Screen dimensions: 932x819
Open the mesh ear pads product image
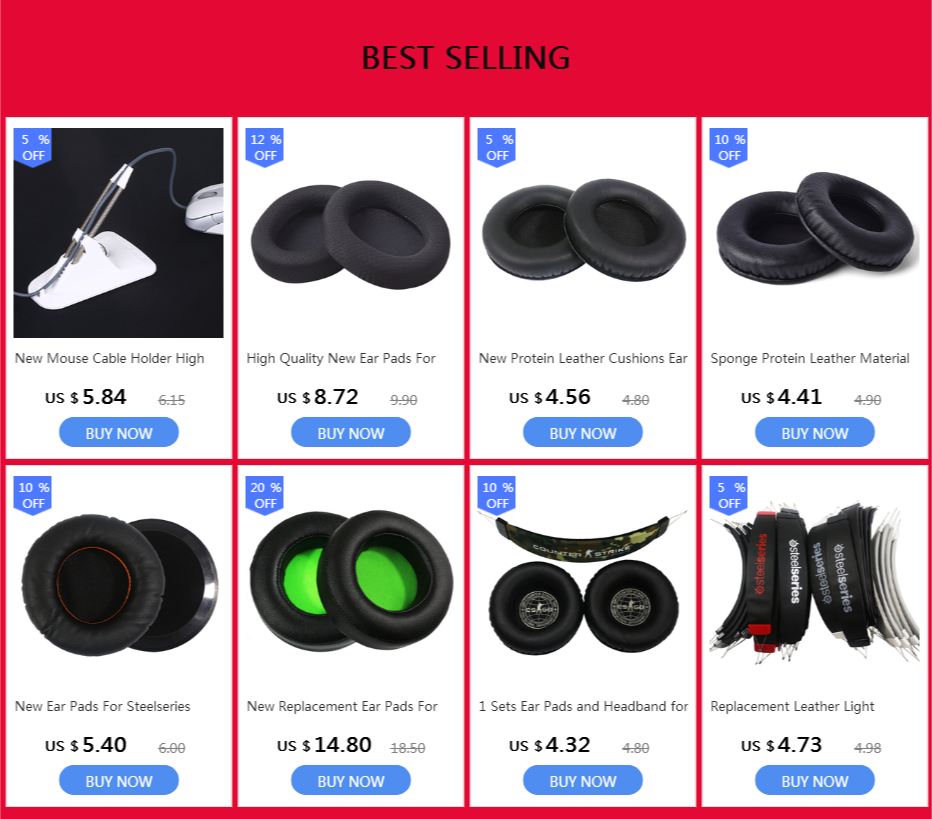point(351,233)
